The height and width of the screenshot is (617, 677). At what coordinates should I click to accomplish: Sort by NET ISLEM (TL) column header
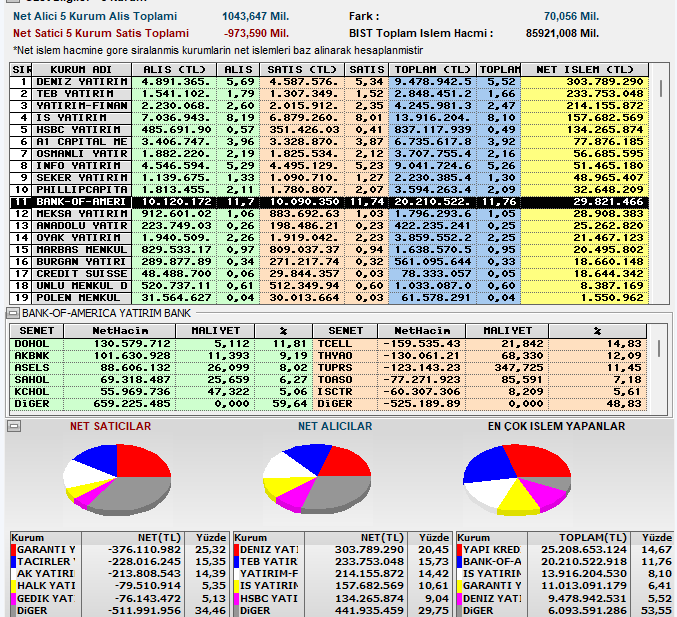point(585,70)
